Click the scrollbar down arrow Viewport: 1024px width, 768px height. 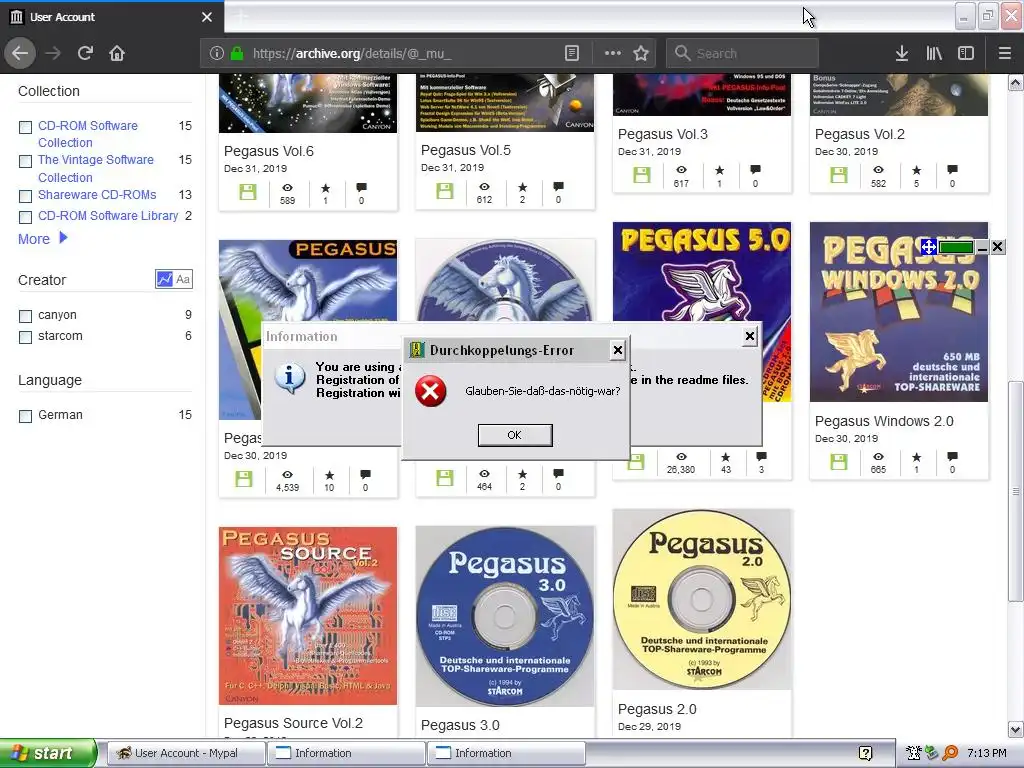1015,729
